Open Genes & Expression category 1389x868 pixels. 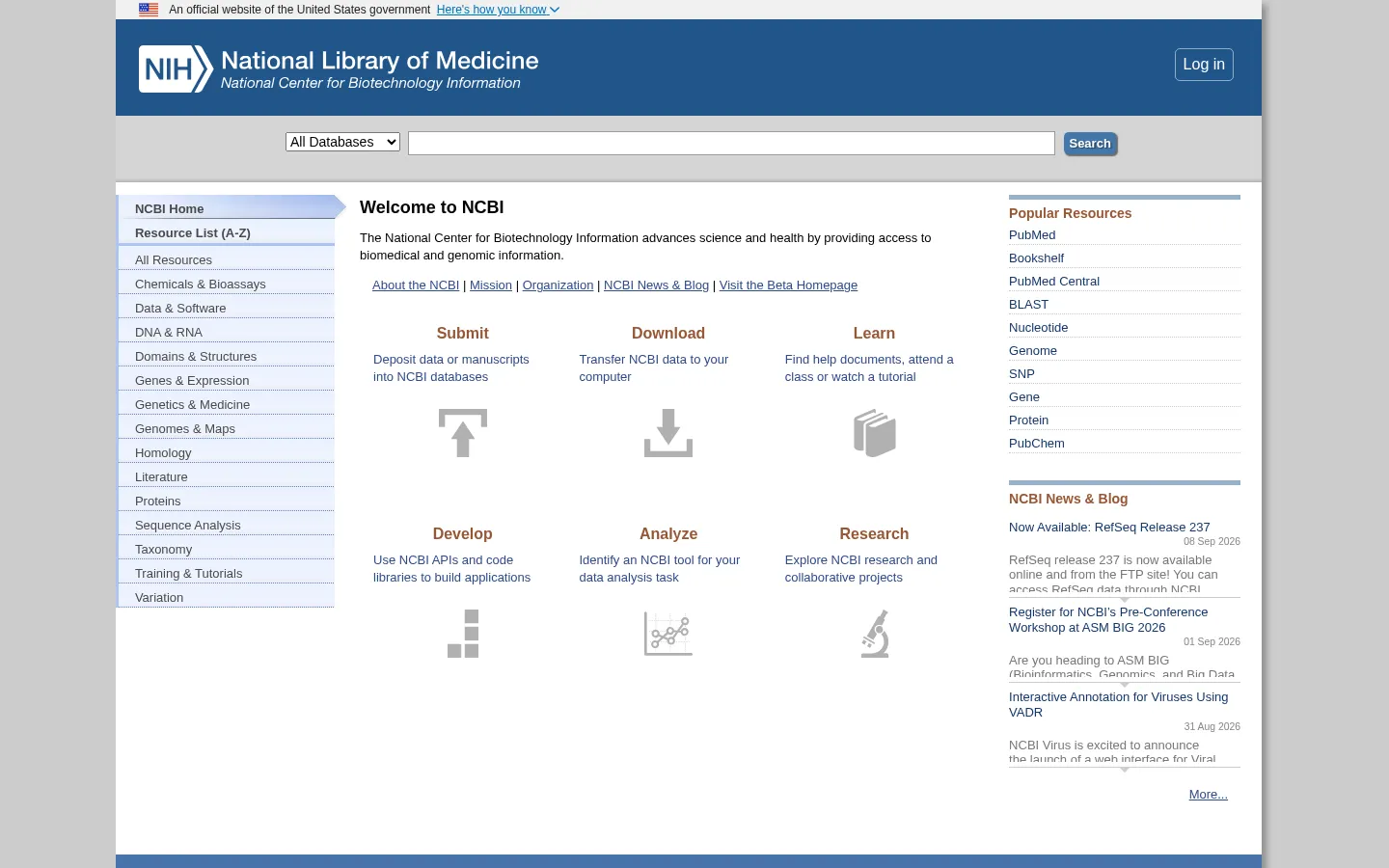coord(226,380)
